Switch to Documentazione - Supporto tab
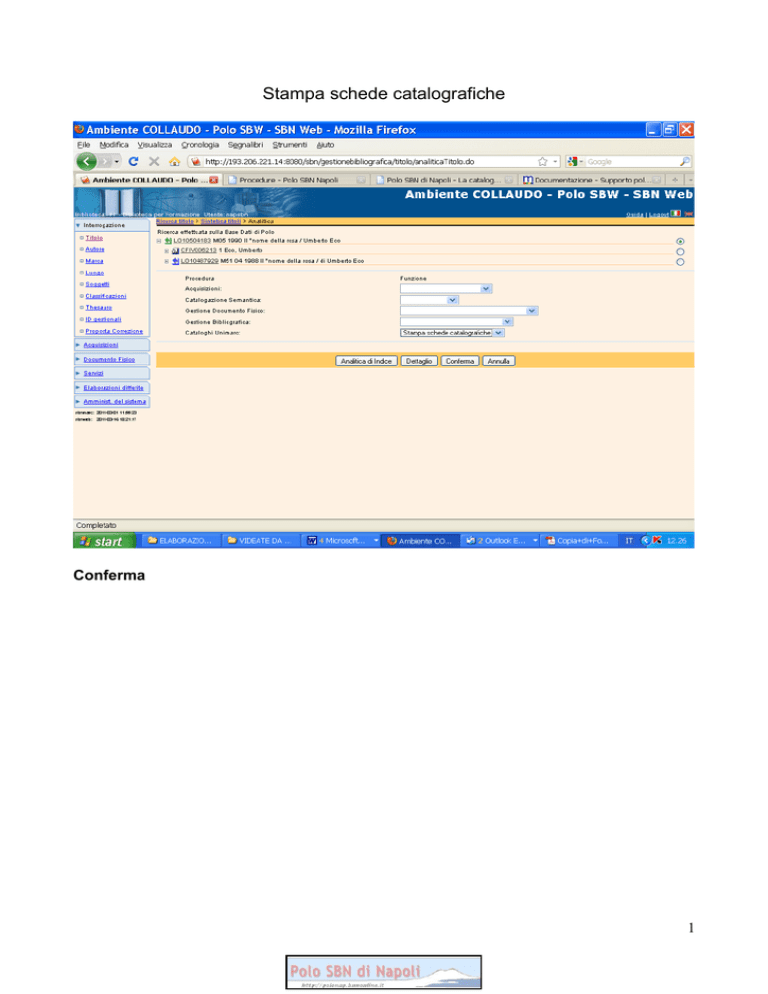Screen dimensions: 768x994 coord(590,180)
